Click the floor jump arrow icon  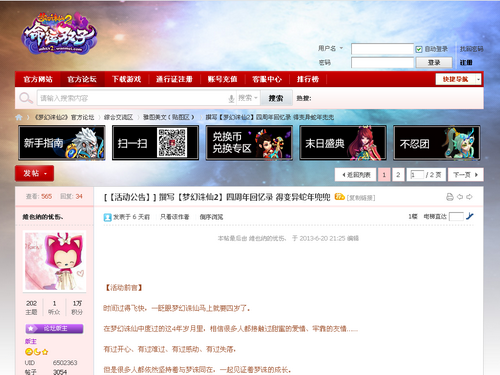click(470, 216)
